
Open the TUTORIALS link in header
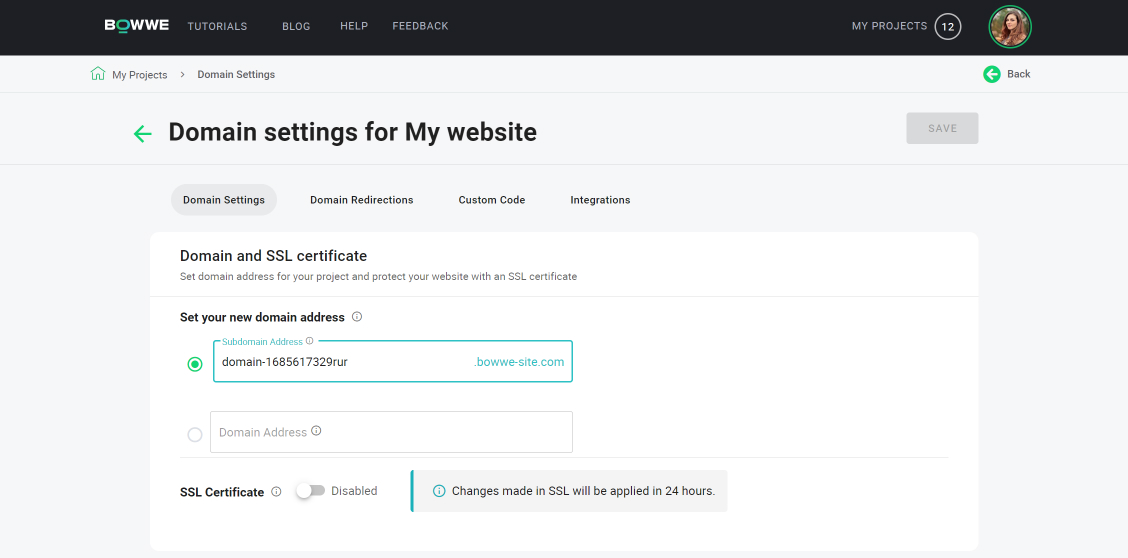[217, 26]
